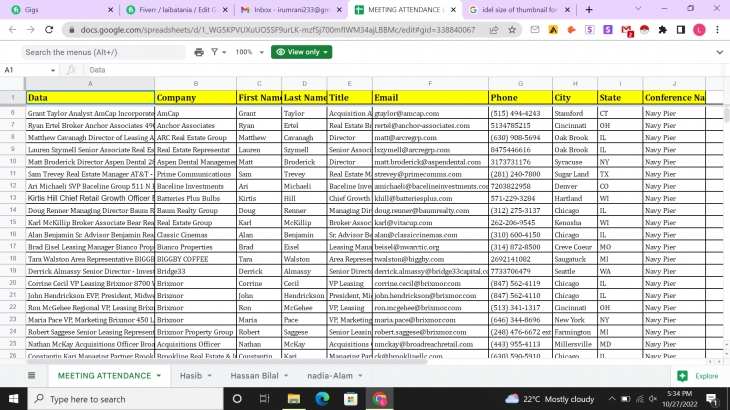The width and height of the screenshot is (730, 410).
Task: Select phone cell (646) 344-8696
Action: pyautogui.click(x=520, y=320)
